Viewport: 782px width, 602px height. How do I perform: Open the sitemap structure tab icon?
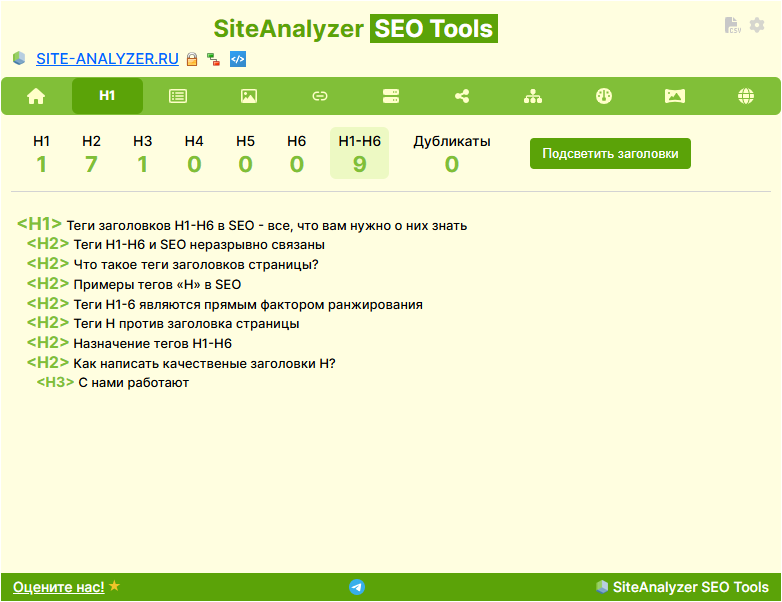pyautogui.click(x=533, y=96)
